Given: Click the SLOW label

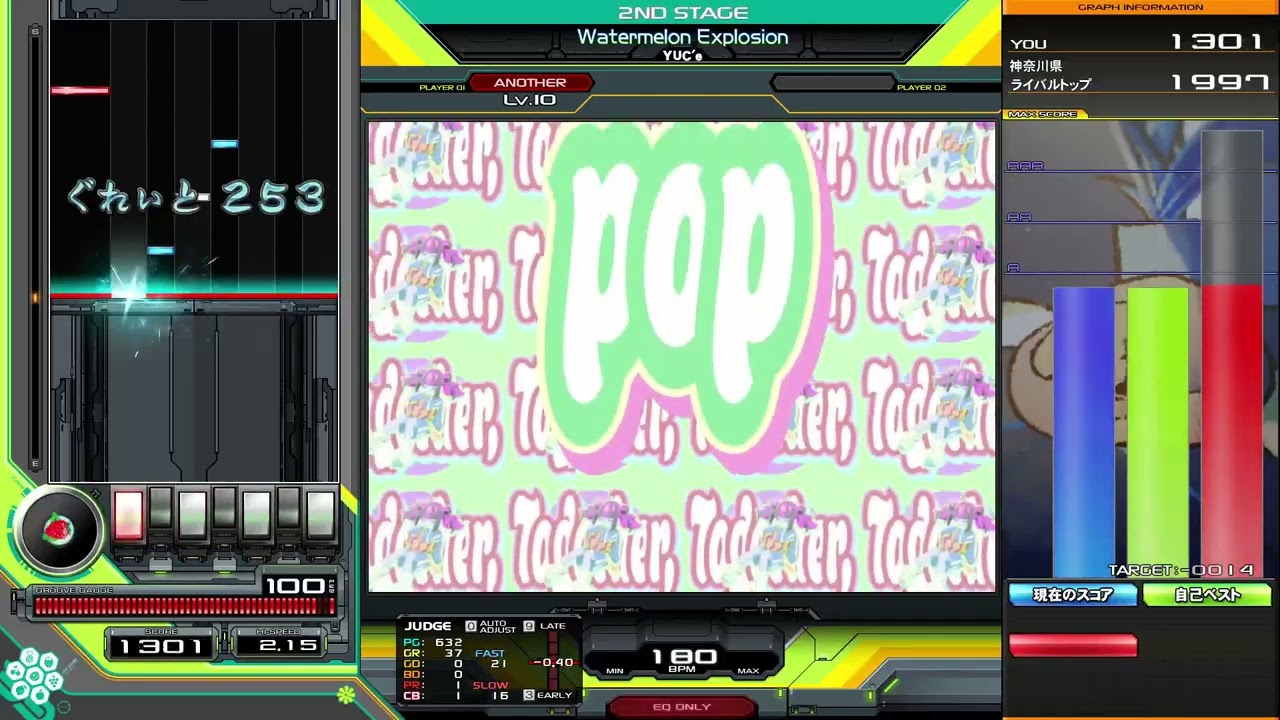Looking at the screenshot, I should (490, 685).
